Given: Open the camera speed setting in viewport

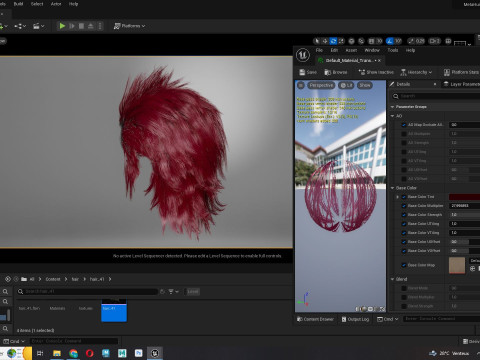Looking at the screenshot, I should (435, 41).
